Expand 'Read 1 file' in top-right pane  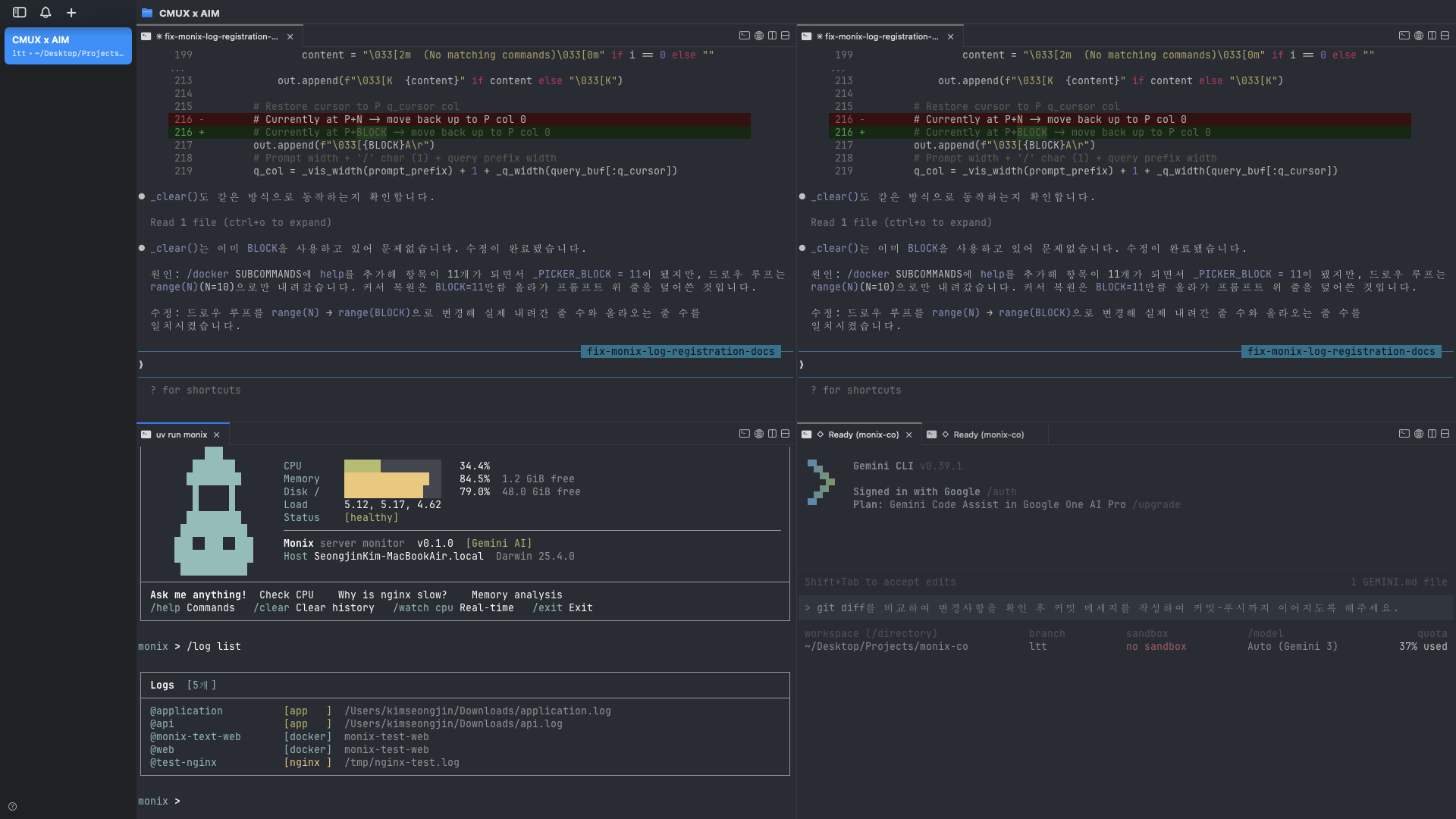pyautogui.click(x=901, y=223)
